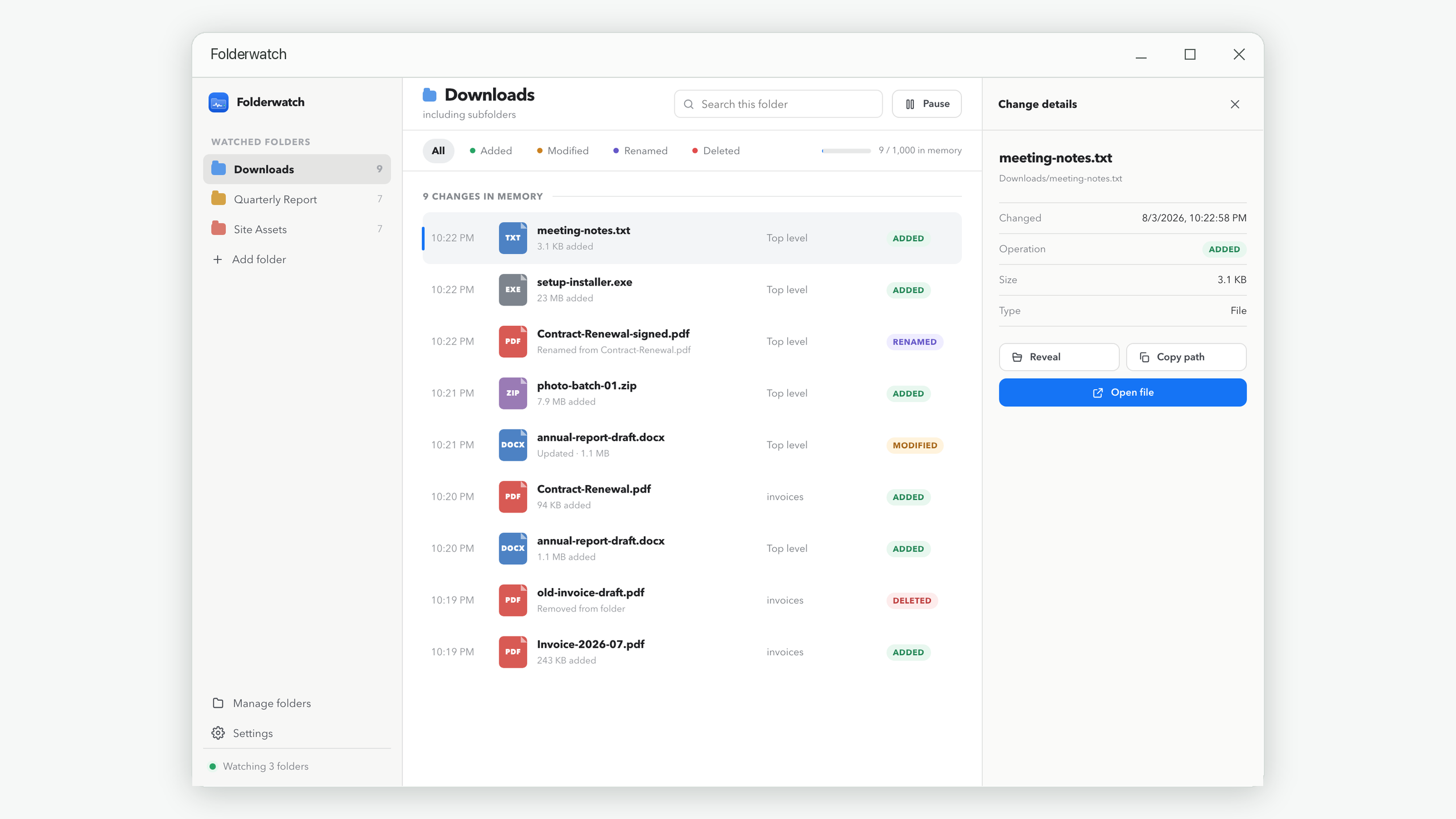
Task: Click the PDF icon for Contract-Renewal.pdf
Action: [512, 497]
